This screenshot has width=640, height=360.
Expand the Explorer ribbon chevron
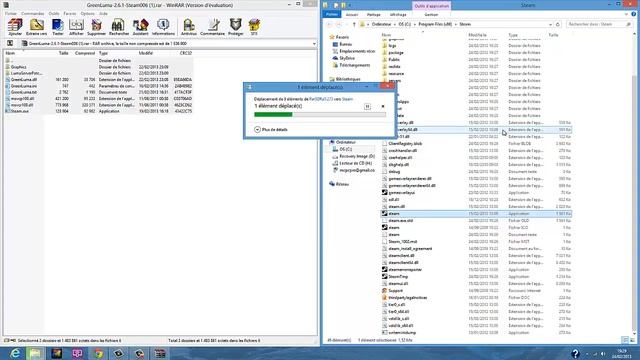point(627,14)
